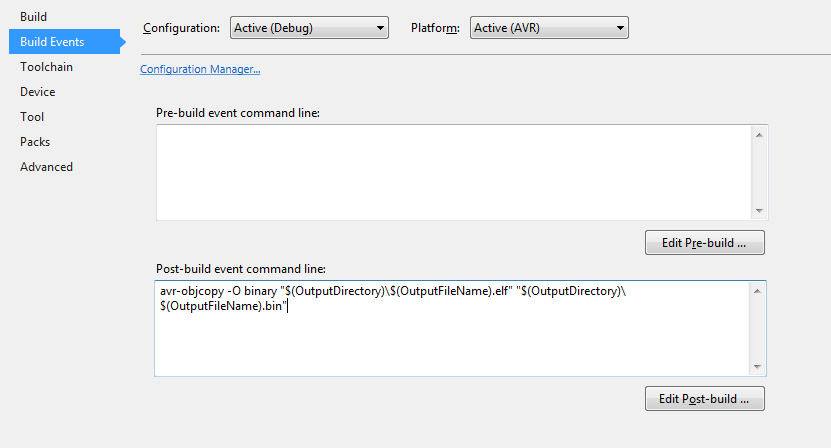Switch to the Toolchain tab

pyautogui.click(x=46, y=67)
